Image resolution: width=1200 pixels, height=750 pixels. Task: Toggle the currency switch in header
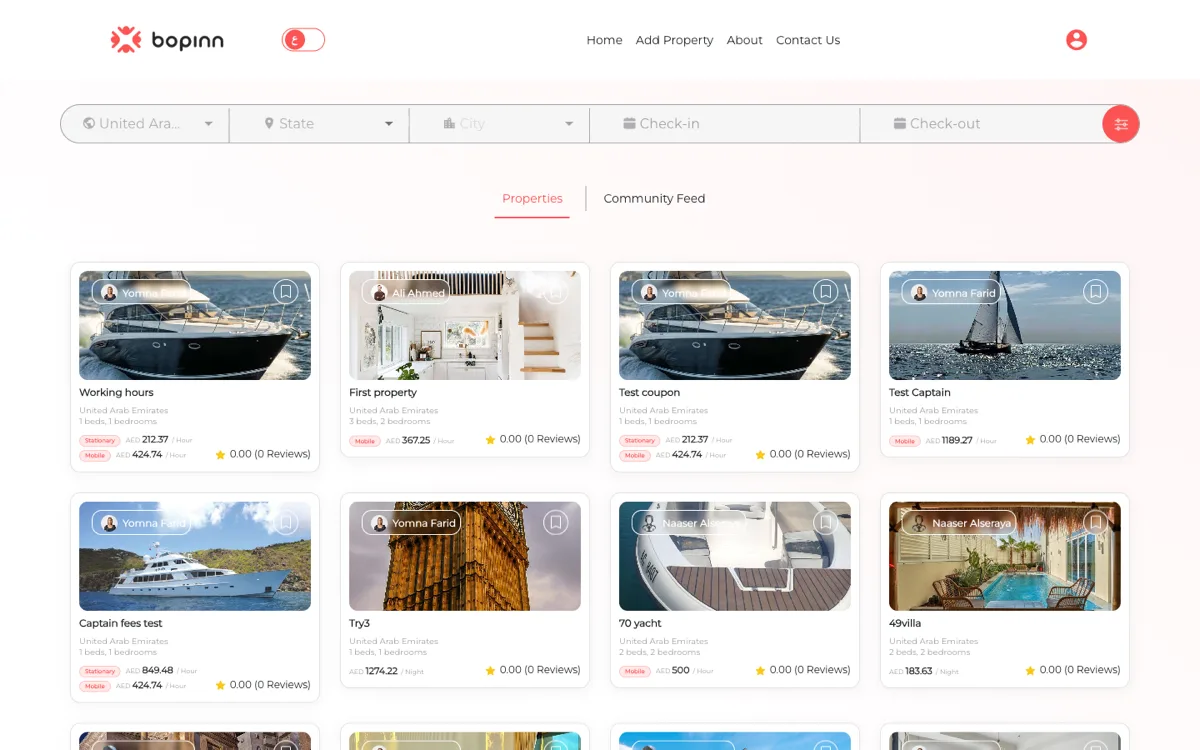(304, 40)
